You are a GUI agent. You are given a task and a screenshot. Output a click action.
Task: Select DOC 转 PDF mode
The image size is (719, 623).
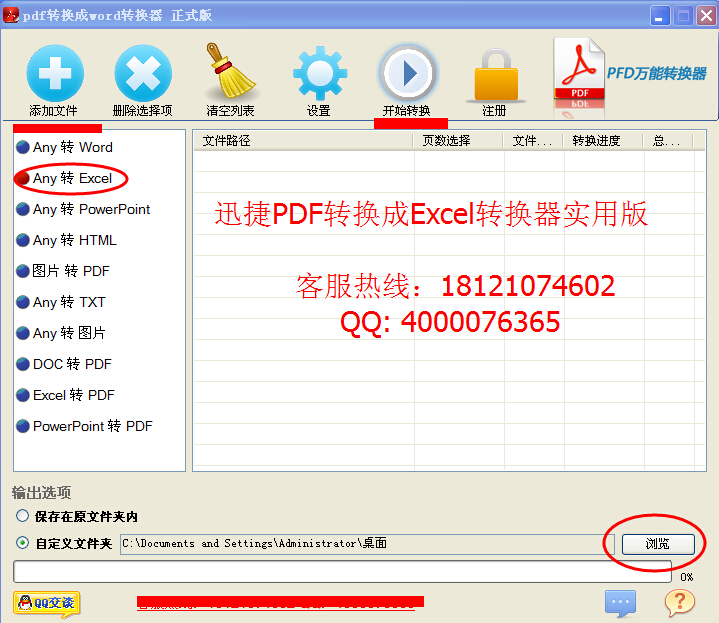click(64, 364)
